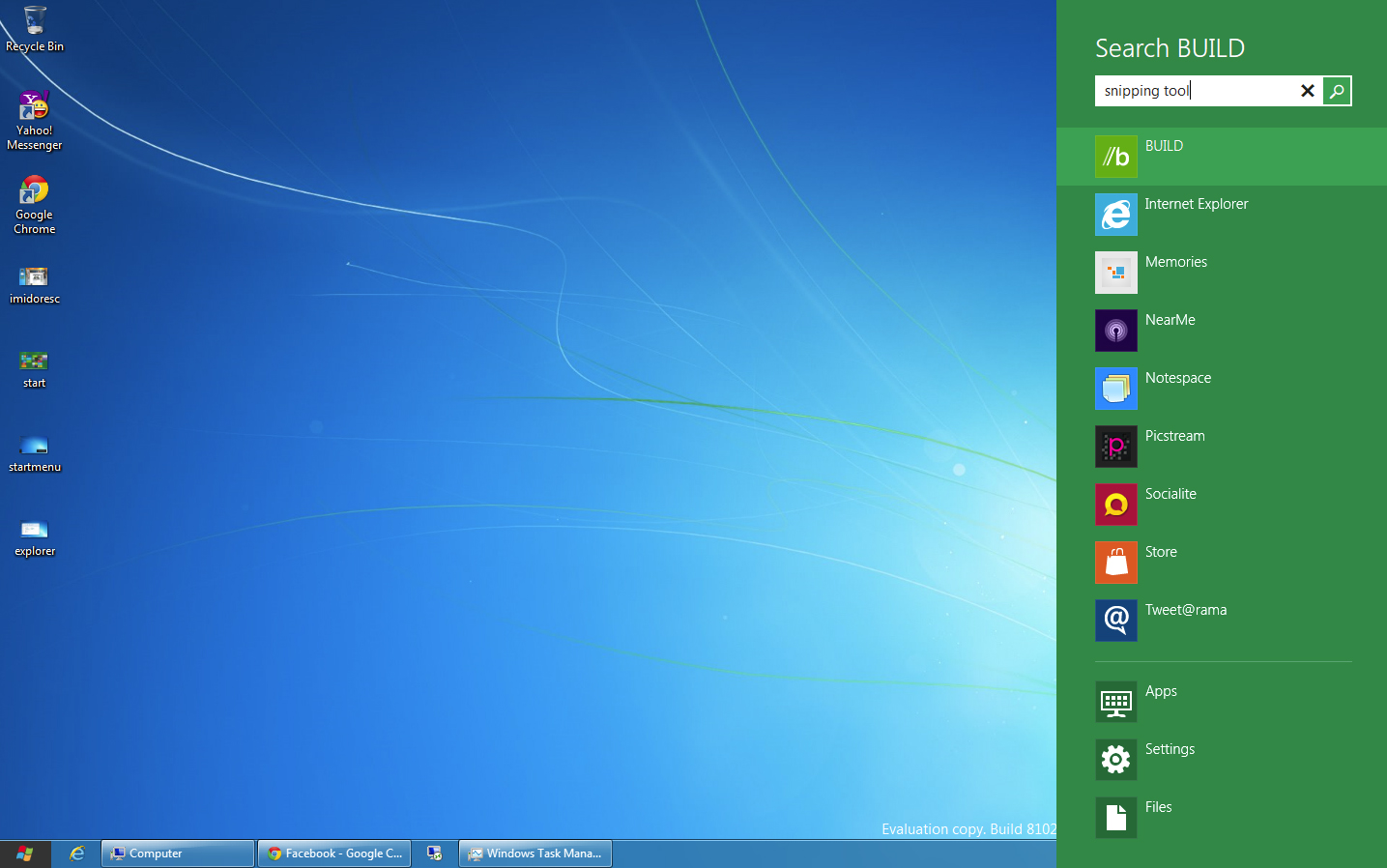The height and width of the screenshot is (868, 1387).
Task: Switch to Facebook - Google Chrome taskbar button
Action: tap(334, 854)
